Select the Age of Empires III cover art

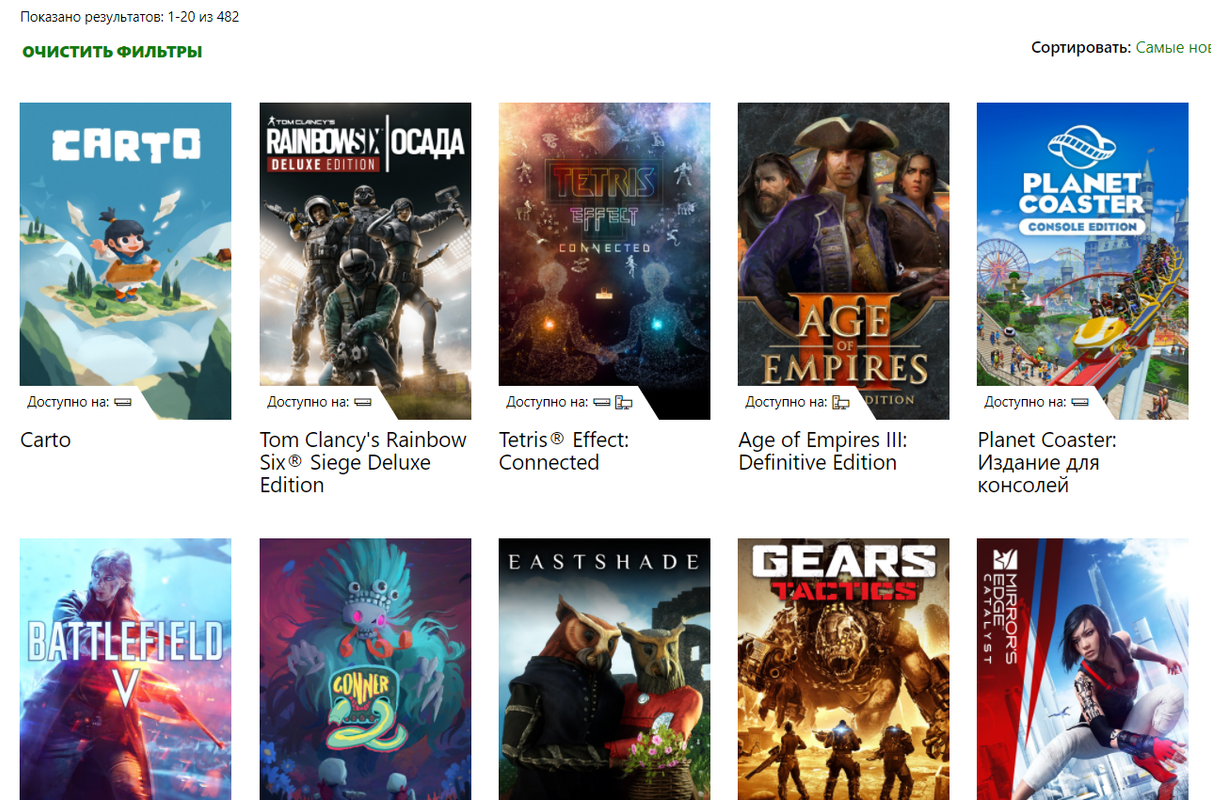point(843,260)
